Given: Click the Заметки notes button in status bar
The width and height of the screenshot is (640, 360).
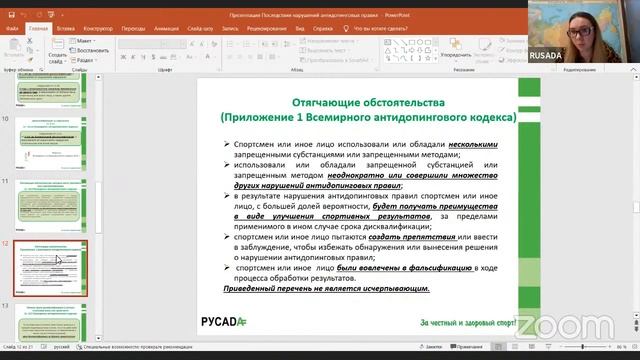Looking at the screenshot, I should click(431, 347).
